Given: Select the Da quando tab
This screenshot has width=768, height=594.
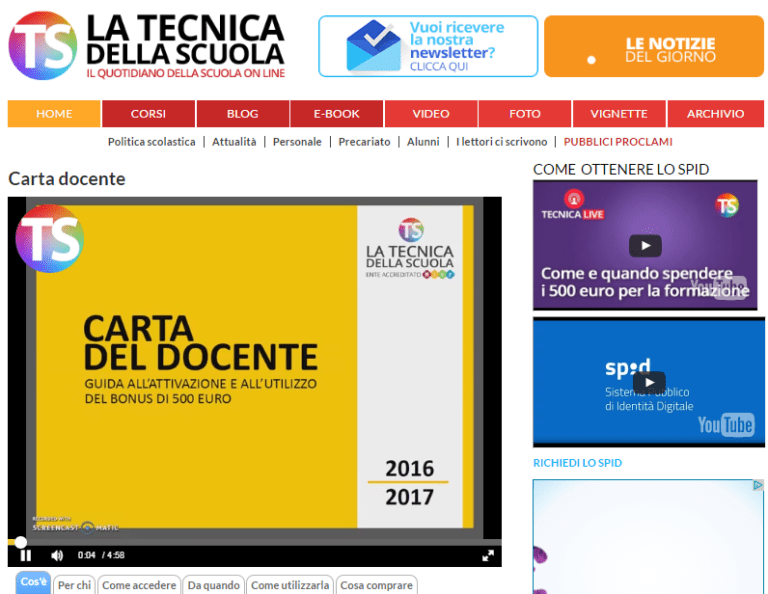Looking at the screenshot, I should [214, 585].
